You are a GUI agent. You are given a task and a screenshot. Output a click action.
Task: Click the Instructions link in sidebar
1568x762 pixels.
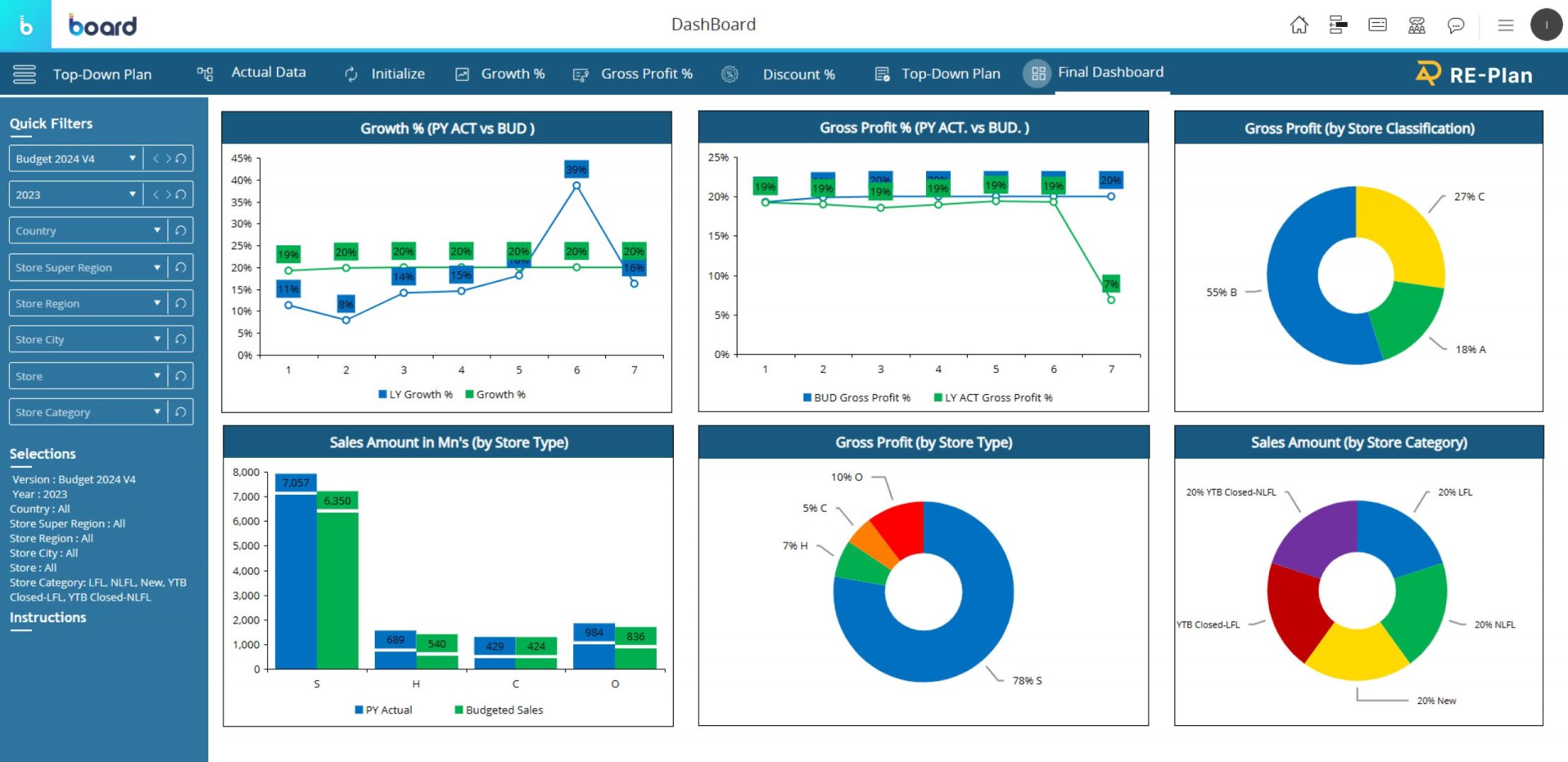pyautogui.click(x=47, y=617)
